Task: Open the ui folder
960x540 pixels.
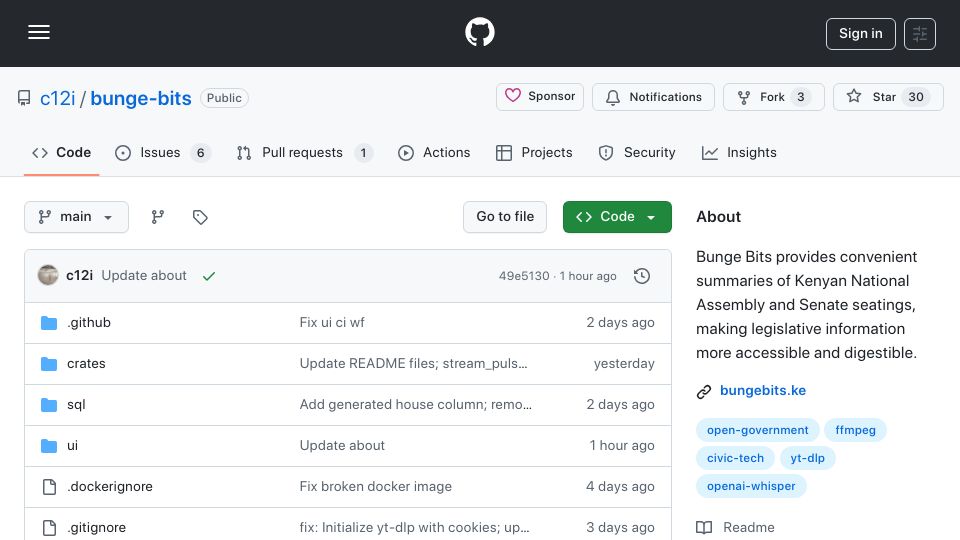Action: click(72, 446)
